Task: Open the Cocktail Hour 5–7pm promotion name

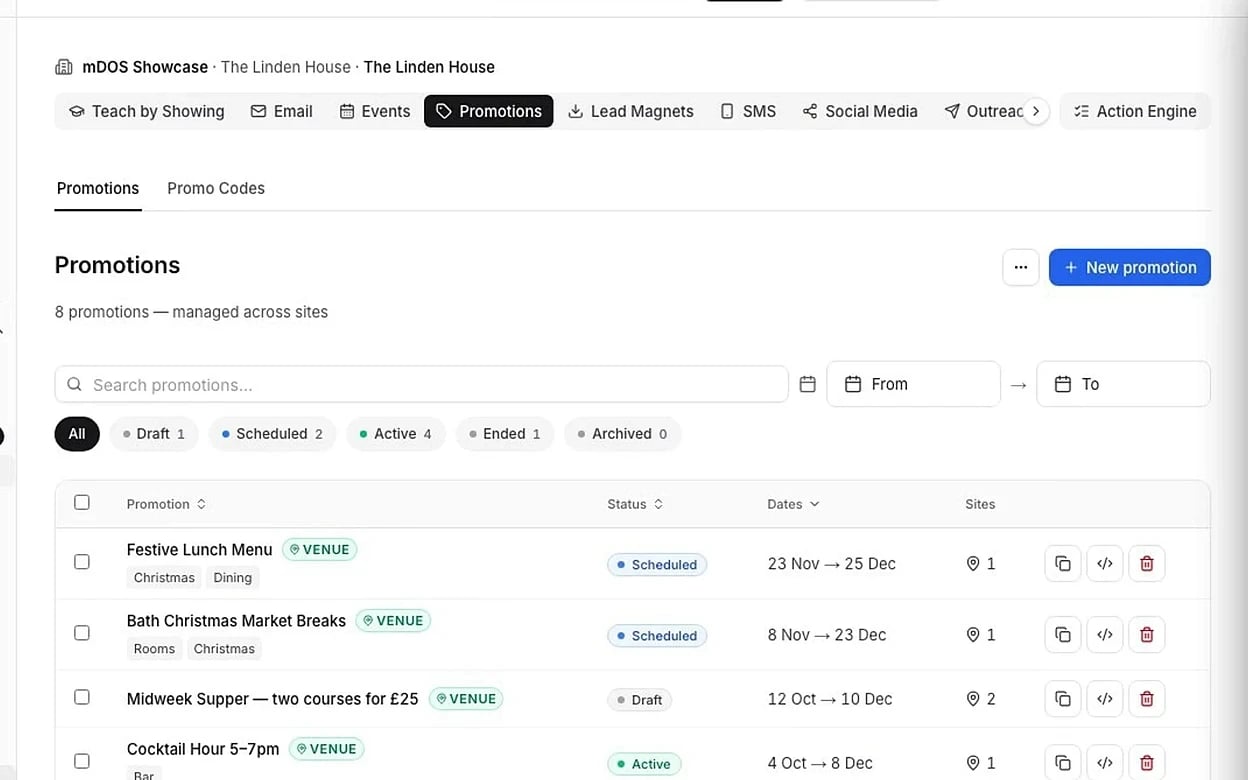Action: [203, 748]
